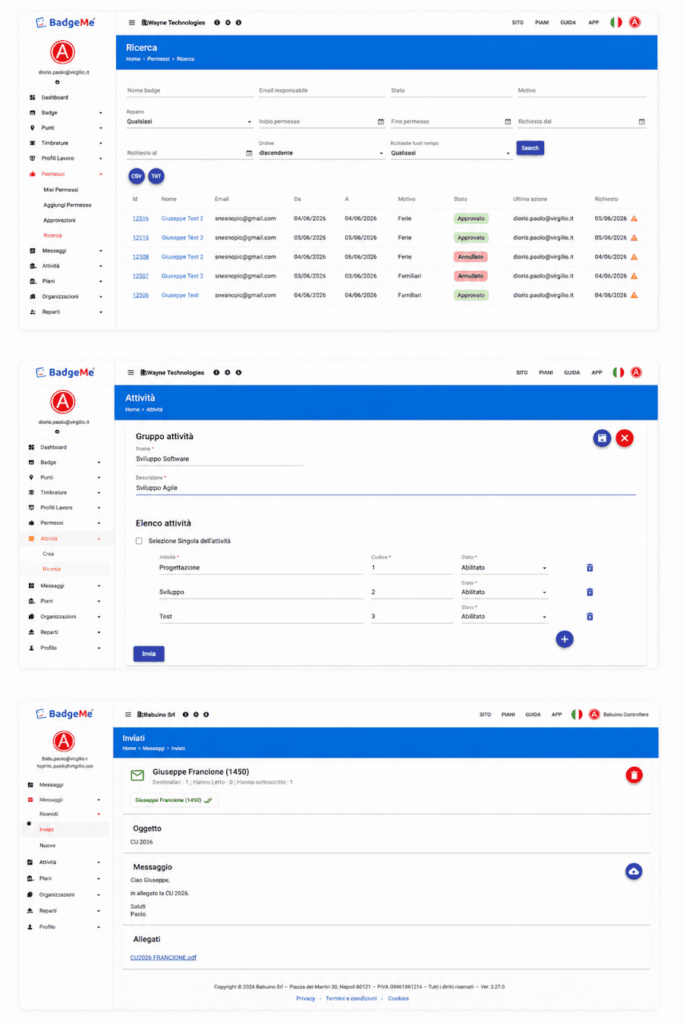Click the Descrizione field with Sviluppo Agile
The image size is (683, 1024).
tap(385, 488)
